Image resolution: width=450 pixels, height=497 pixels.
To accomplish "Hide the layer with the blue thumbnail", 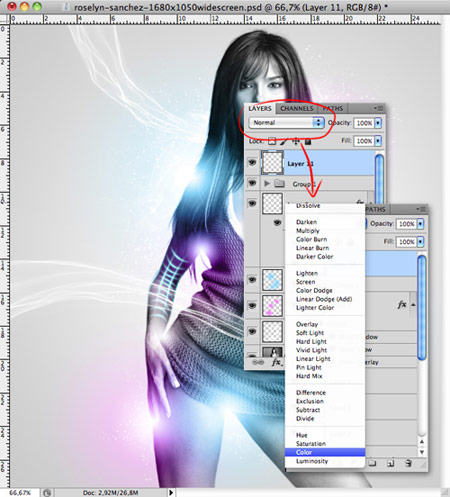I will click(252, 279).
